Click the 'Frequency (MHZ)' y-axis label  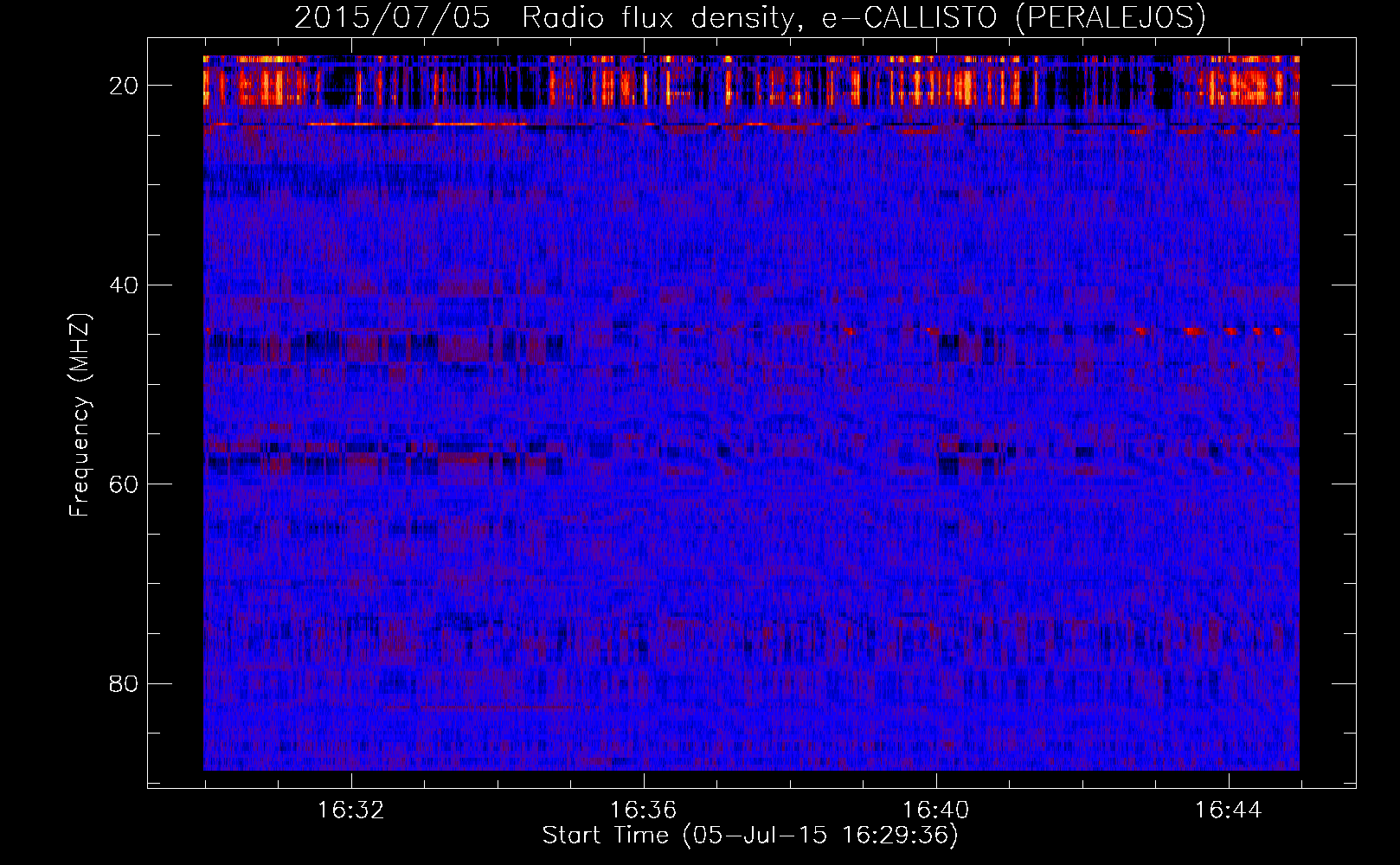tap(80, 415)
